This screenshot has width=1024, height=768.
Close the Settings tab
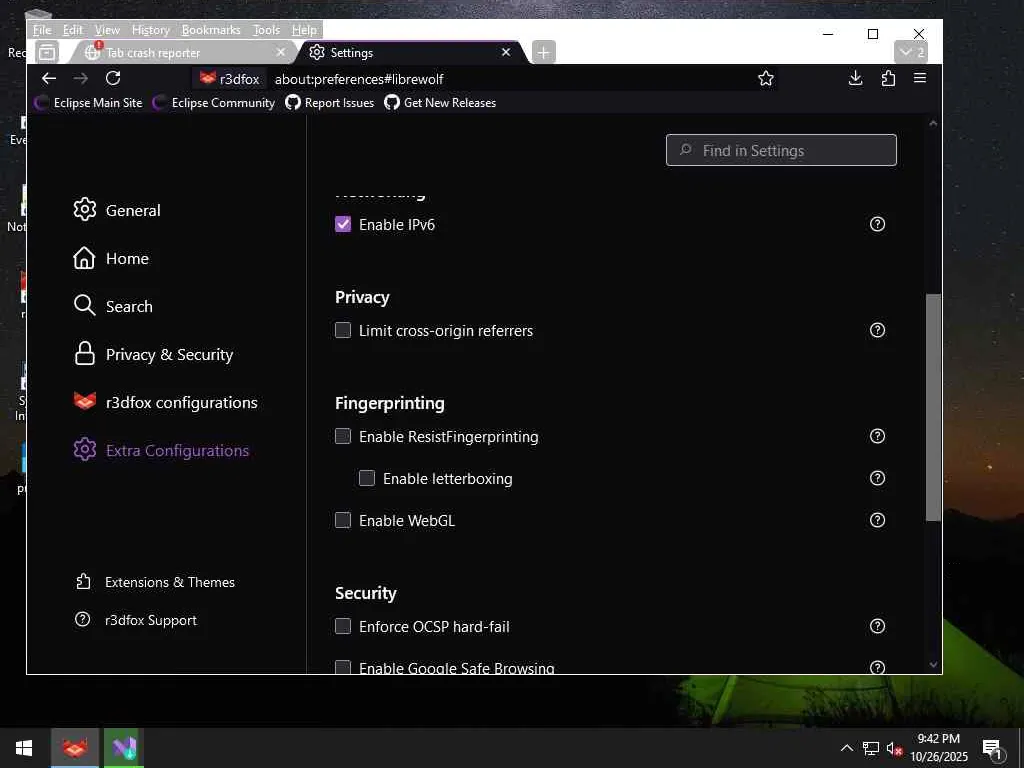click(x=505, y=52)
